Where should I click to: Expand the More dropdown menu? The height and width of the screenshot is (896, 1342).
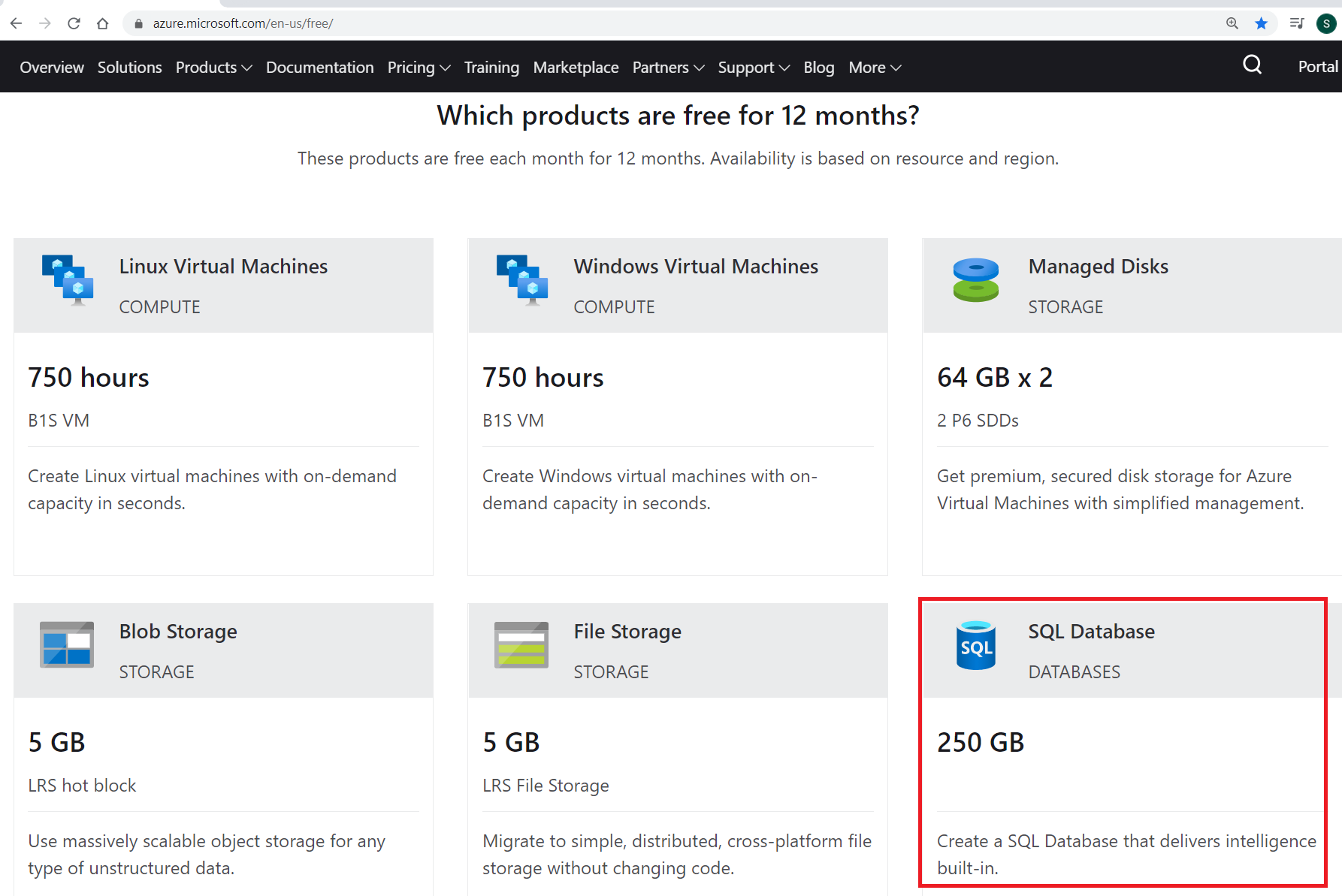pos(875,68)
